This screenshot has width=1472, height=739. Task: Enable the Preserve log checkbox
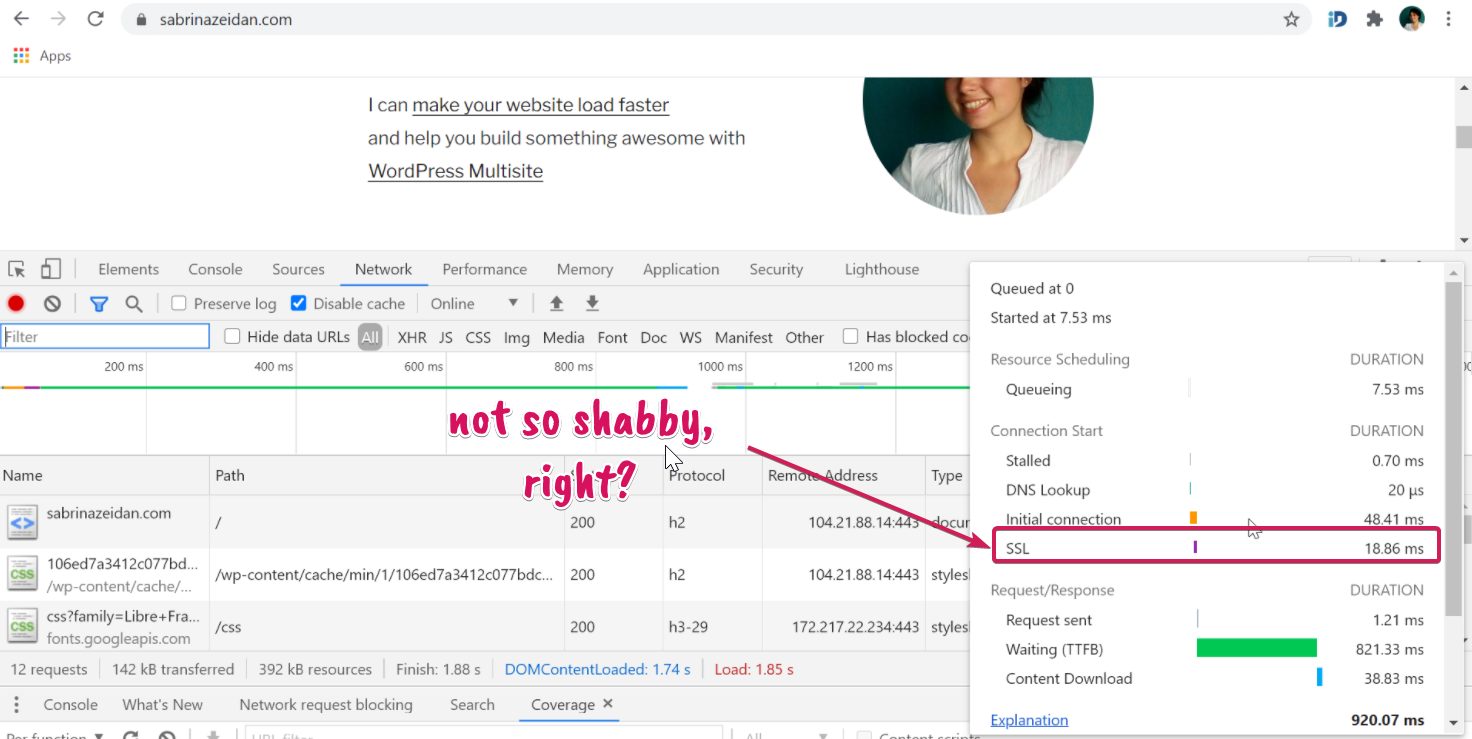coord(179,304)
